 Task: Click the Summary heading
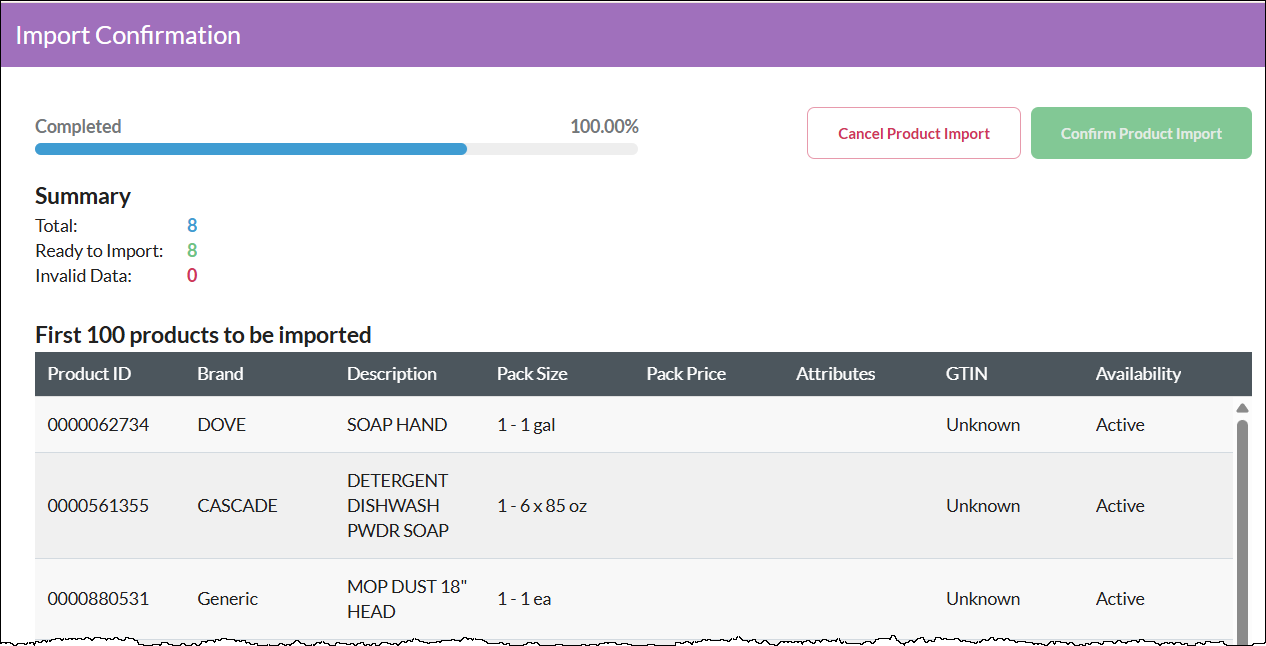click(83, 196)
